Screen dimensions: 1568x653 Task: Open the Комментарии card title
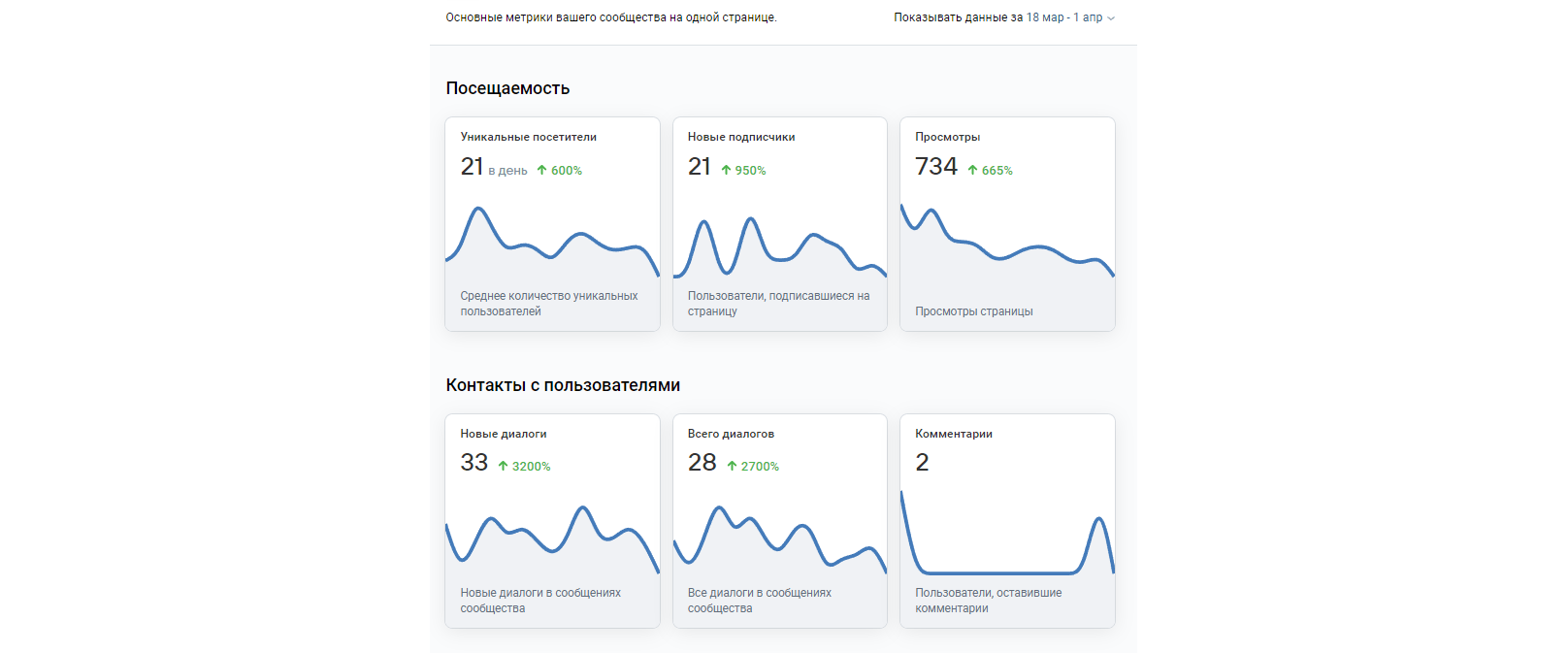(x=953, y=434)
